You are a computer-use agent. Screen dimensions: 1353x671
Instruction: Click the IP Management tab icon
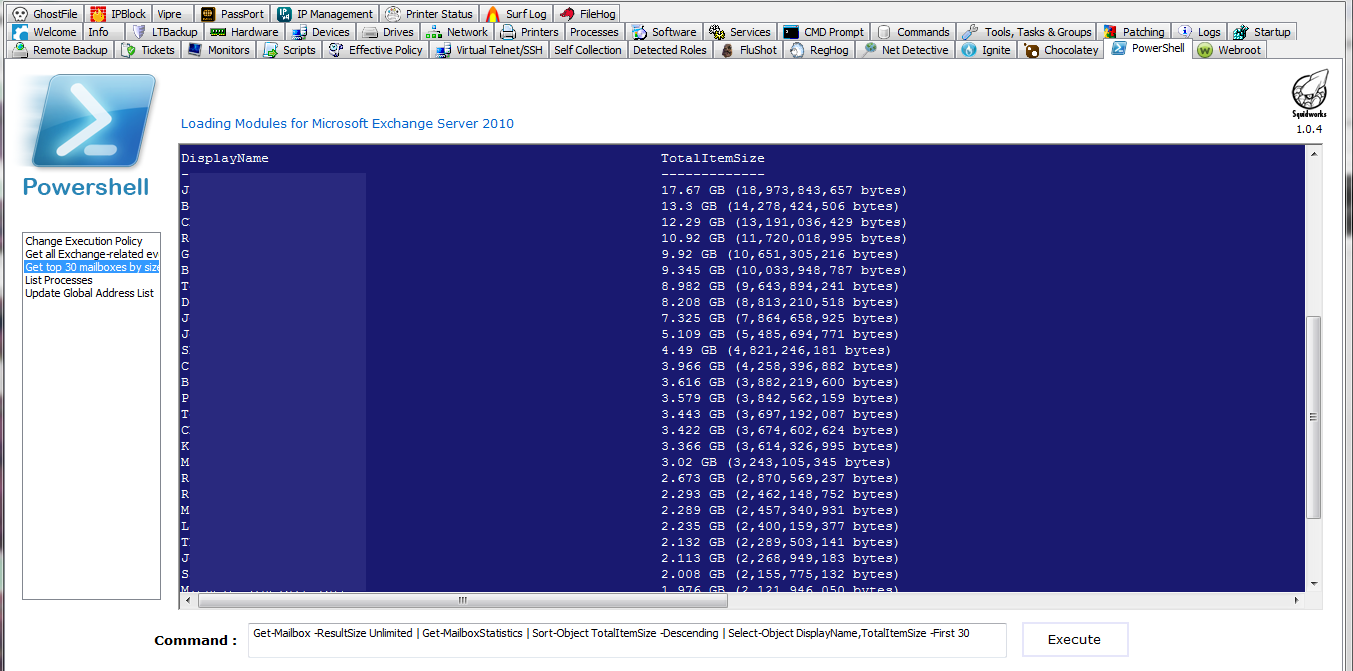point(284,14)
